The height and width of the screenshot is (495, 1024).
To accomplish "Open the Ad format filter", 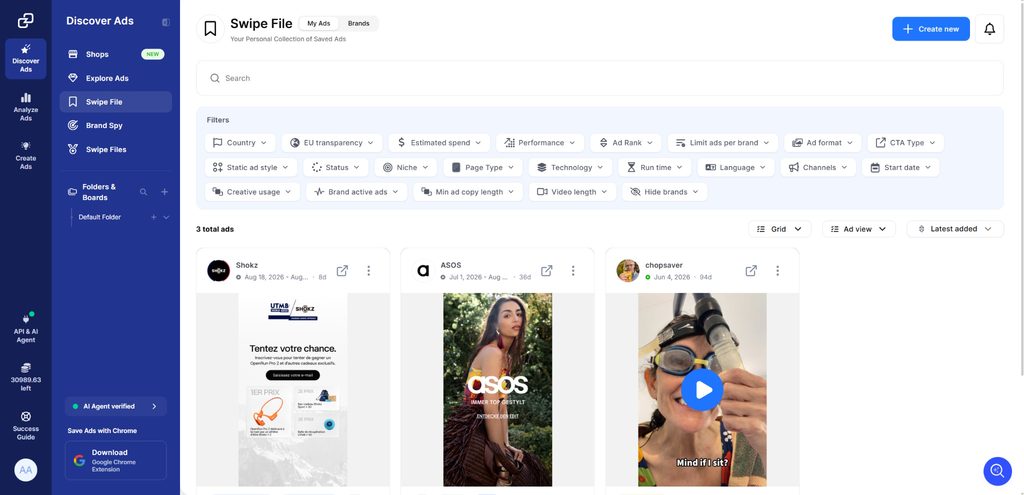I will (x=823, y=142).
